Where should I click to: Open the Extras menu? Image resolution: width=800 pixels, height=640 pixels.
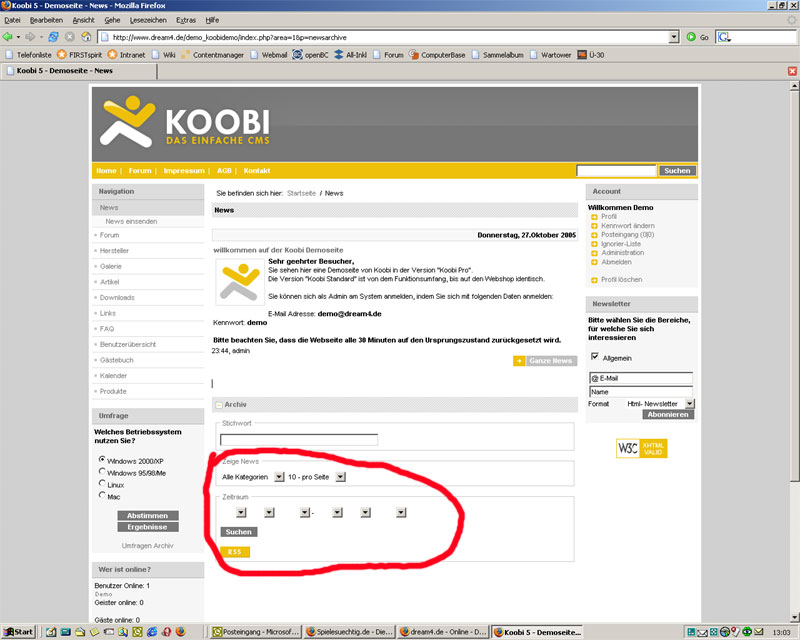click(186, 20)
